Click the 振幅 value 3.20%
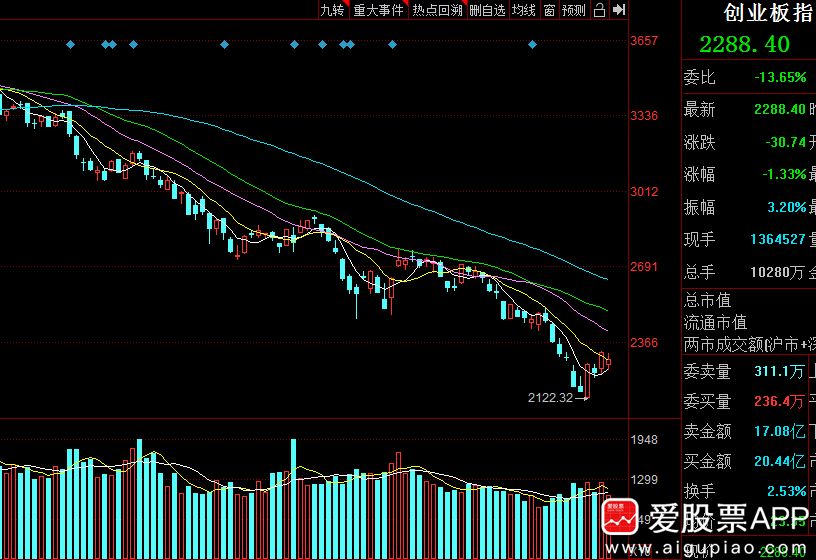The width and height of the screenshot is (816, 560). [x=787, y=207]
